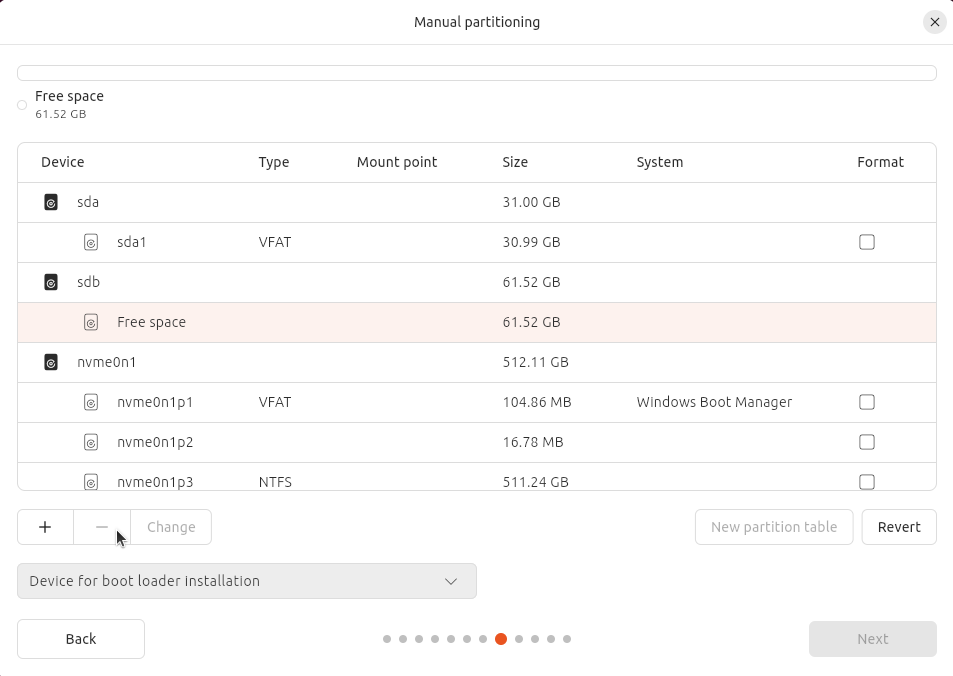Open the boot loader device dropdown
Image resolution: width=953 pixels, height=676 pixels.
coord(247,581)
